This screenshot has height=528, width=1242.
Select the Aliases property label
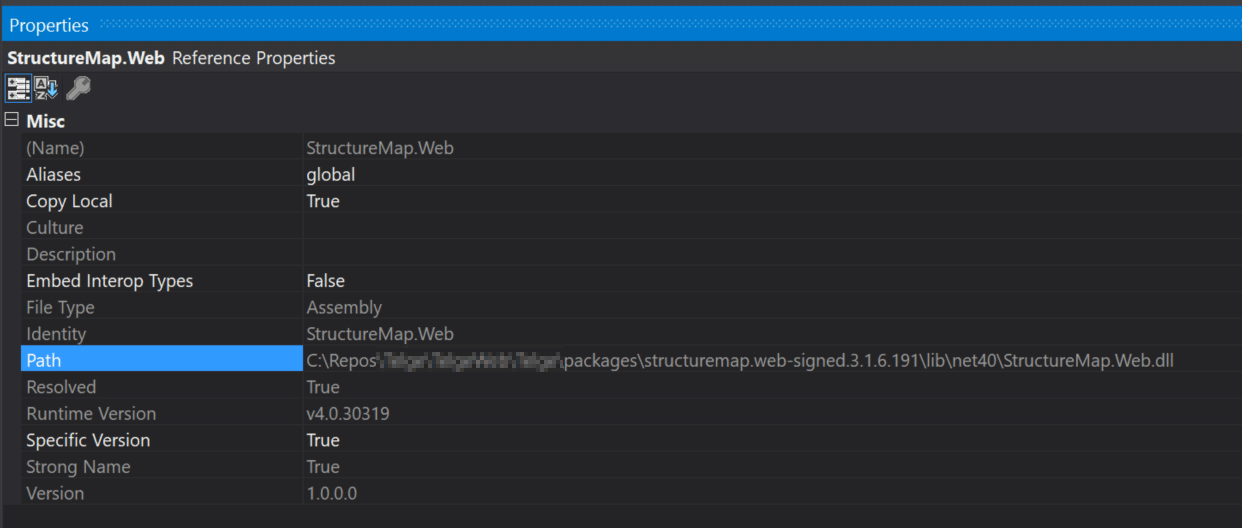53,175
